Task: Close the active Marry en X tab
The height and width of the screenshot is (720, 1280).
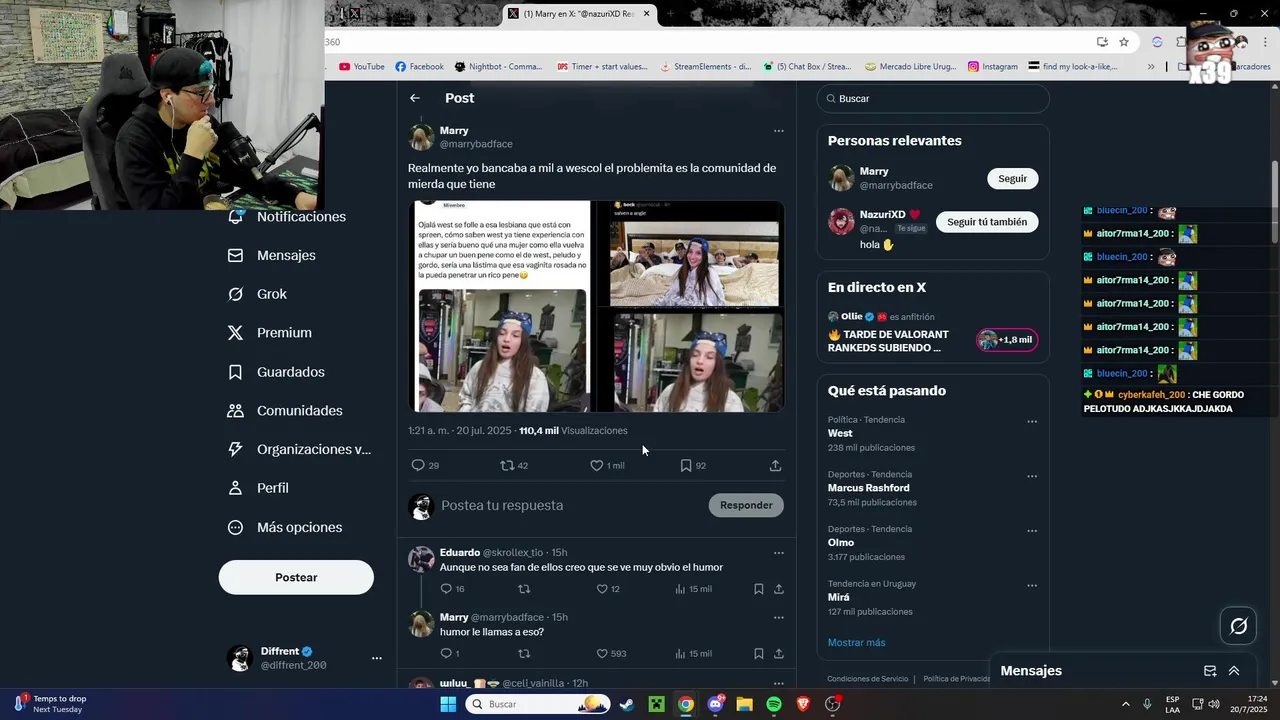Action: pos(646,13)
